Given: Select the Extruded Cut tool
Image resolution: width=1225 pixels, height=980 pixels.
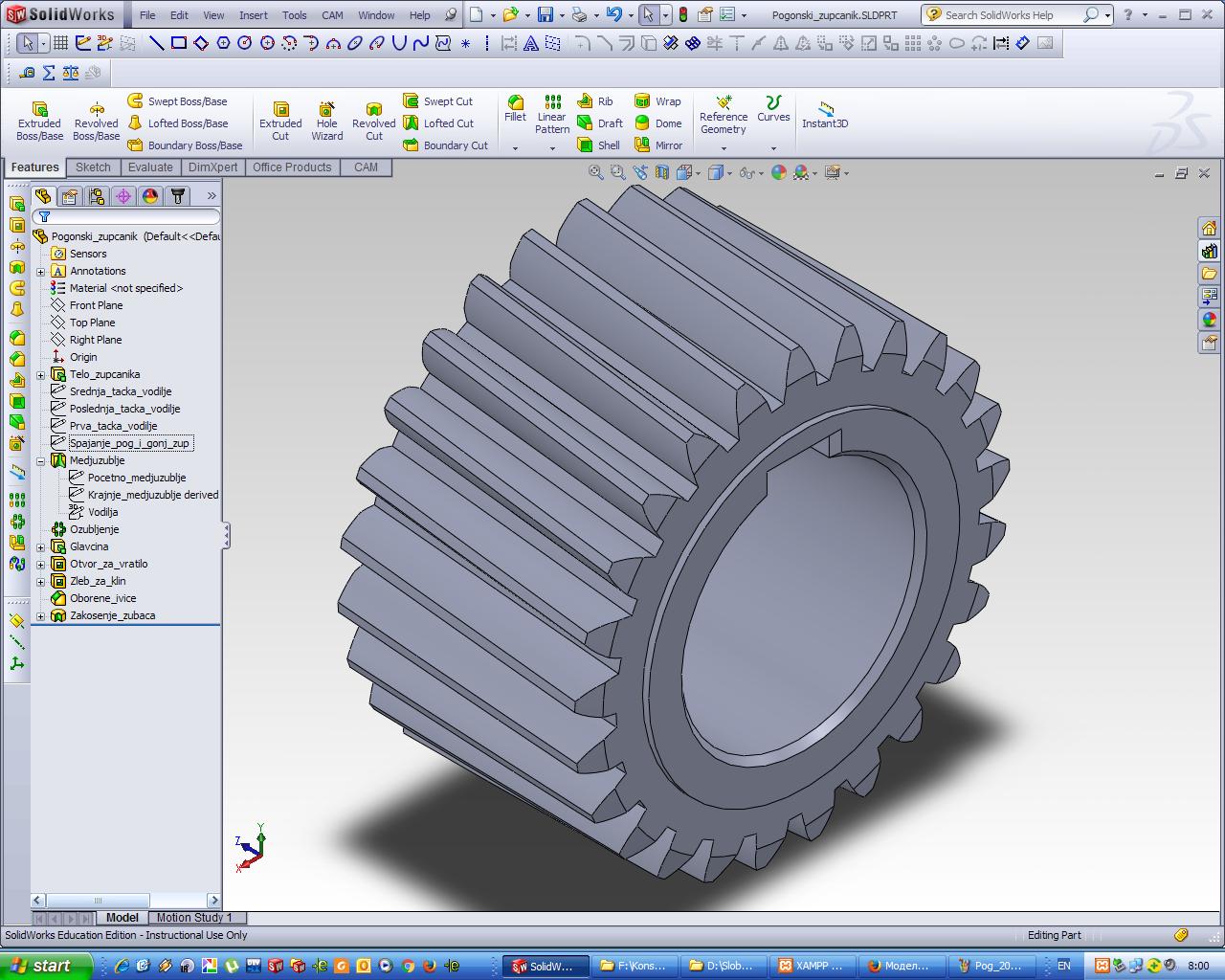Looking at the screenshot, I should point(280,122).
